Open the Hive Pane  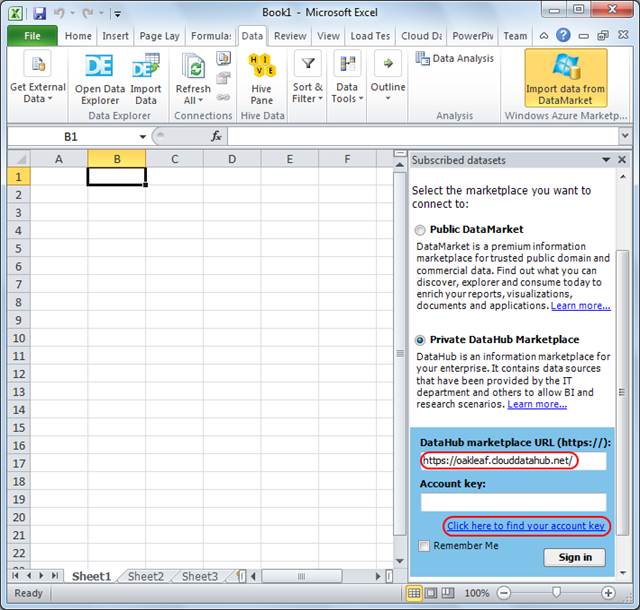[x=262, y=79]
